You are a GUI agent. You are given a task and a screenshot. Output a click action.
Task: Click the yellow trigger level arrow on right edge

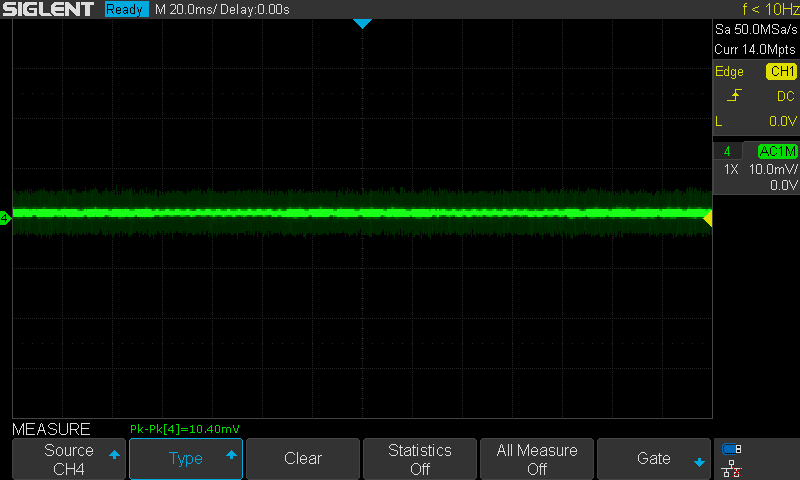(708, 217)
